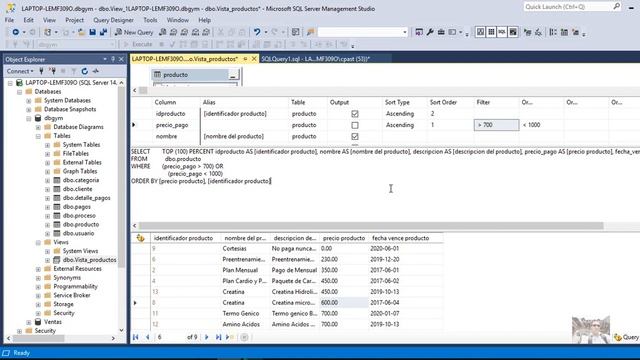Open the Tools menu
Image resolution: width=640 pixels, height=360 pixels.
(x=150, y=20)
